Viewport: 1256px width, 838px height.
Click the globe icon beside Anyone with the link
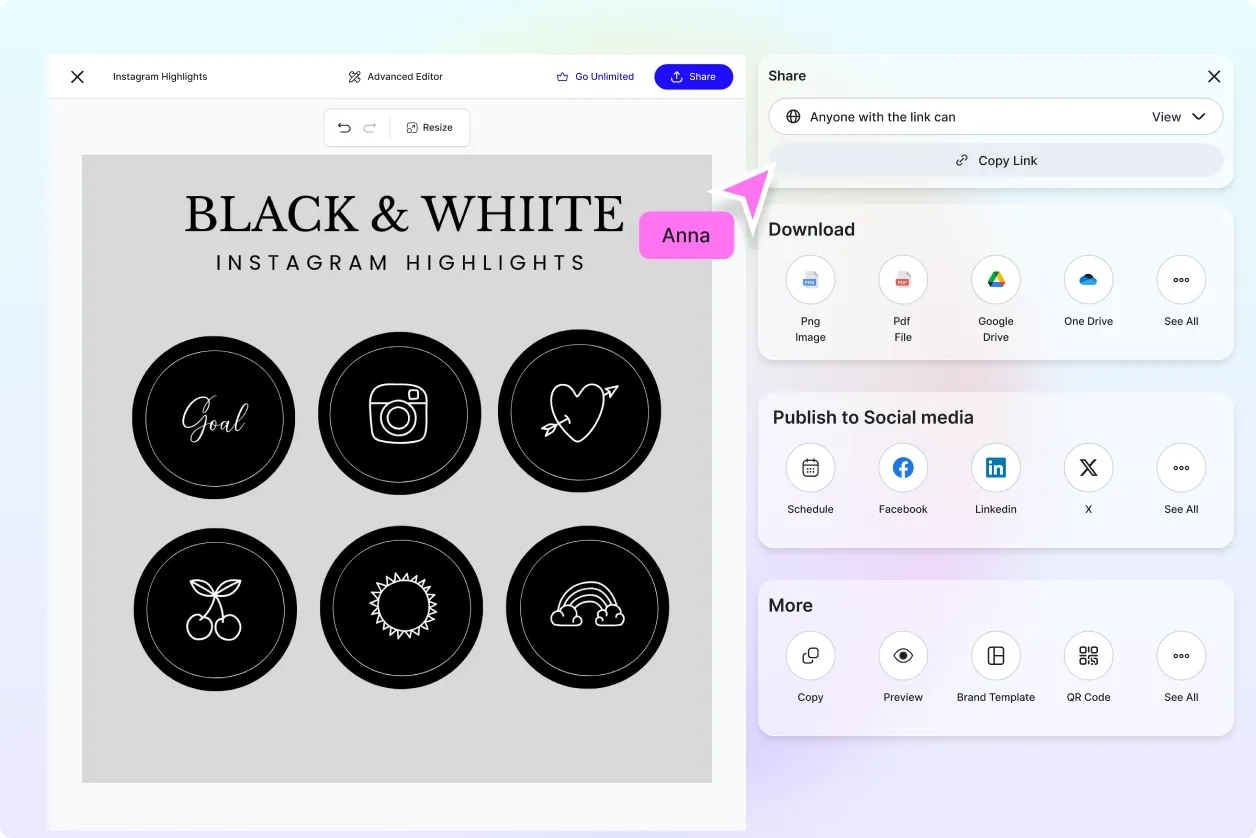(793, 117)
